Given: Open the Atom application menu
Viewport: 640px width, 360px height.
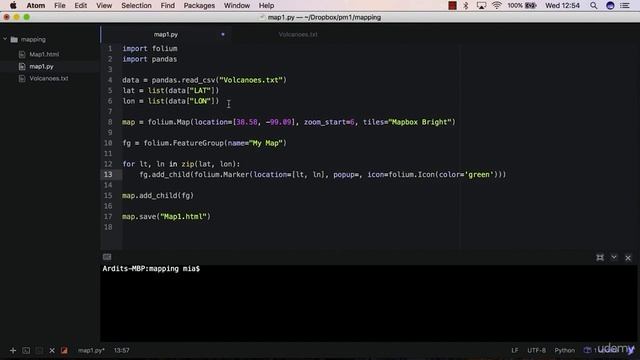Looking at the screenshot, I should click(36, 5).
